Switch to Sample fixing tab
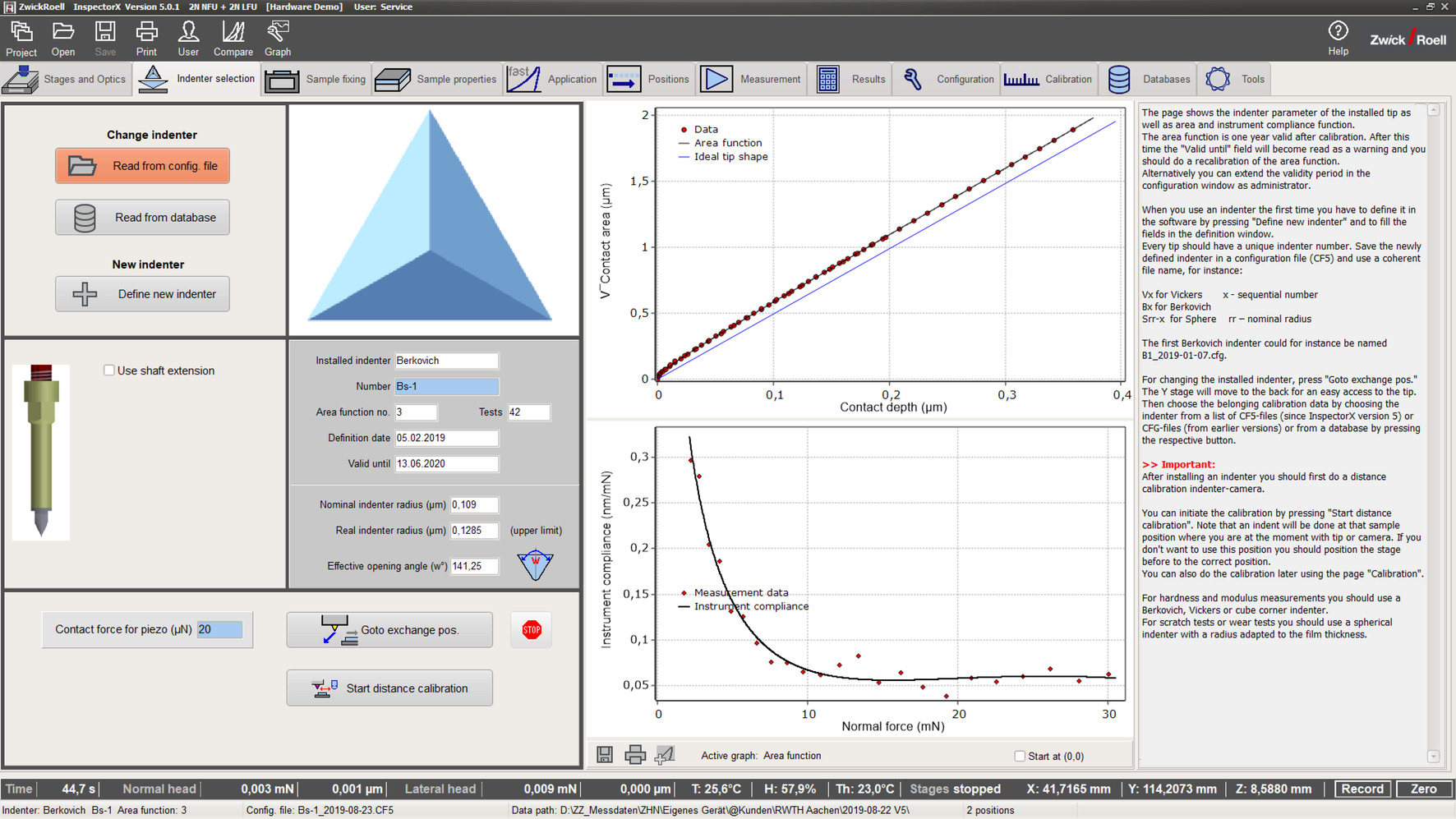This screenshot has height=819, width=1456. click(x=316, y=80)
